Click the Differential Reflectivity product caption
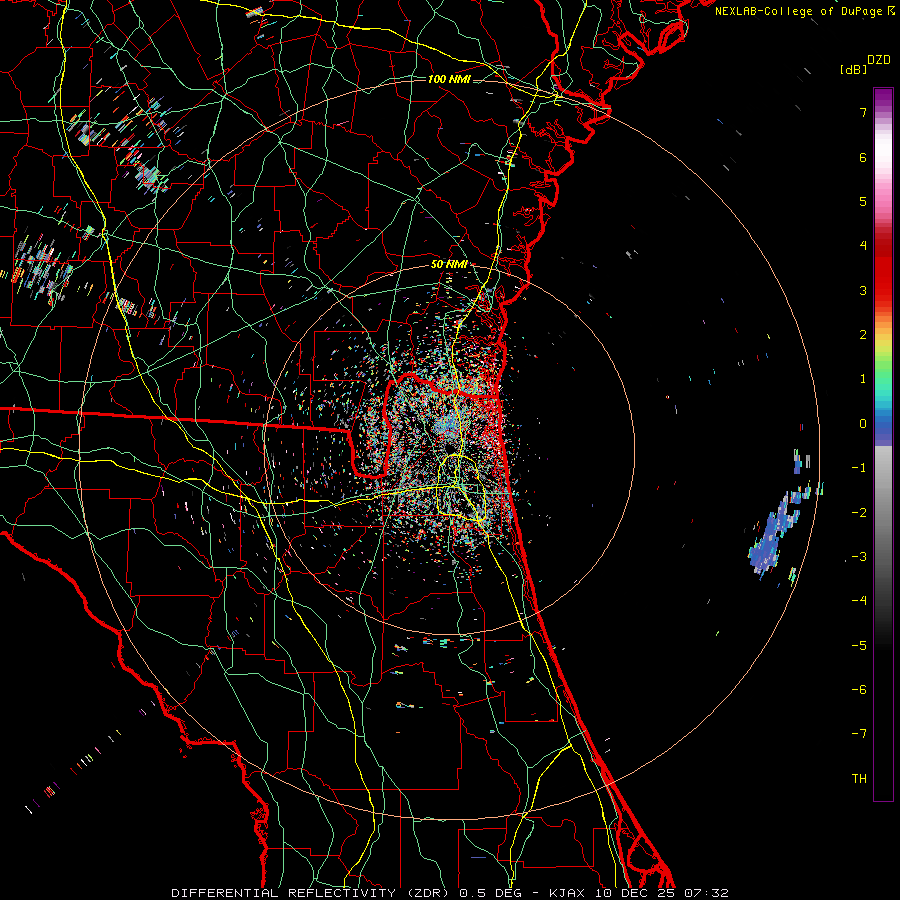900x900 pixels. pos(449,893)
